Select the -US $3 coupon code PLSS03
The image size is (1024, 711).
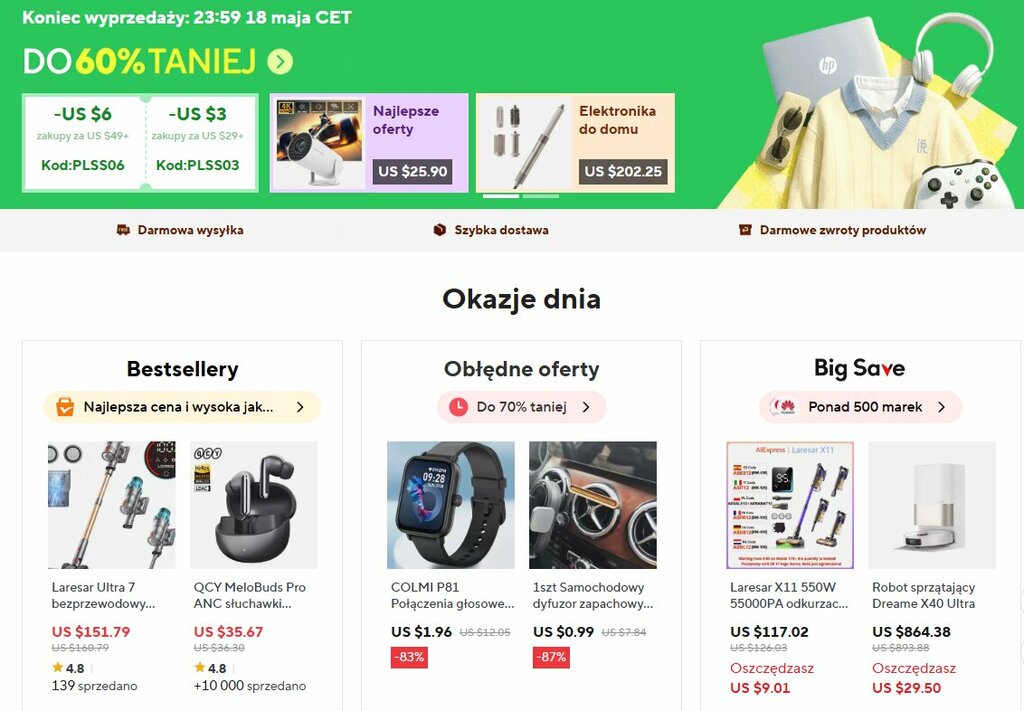pyautogui.click(x=198, y=142)
